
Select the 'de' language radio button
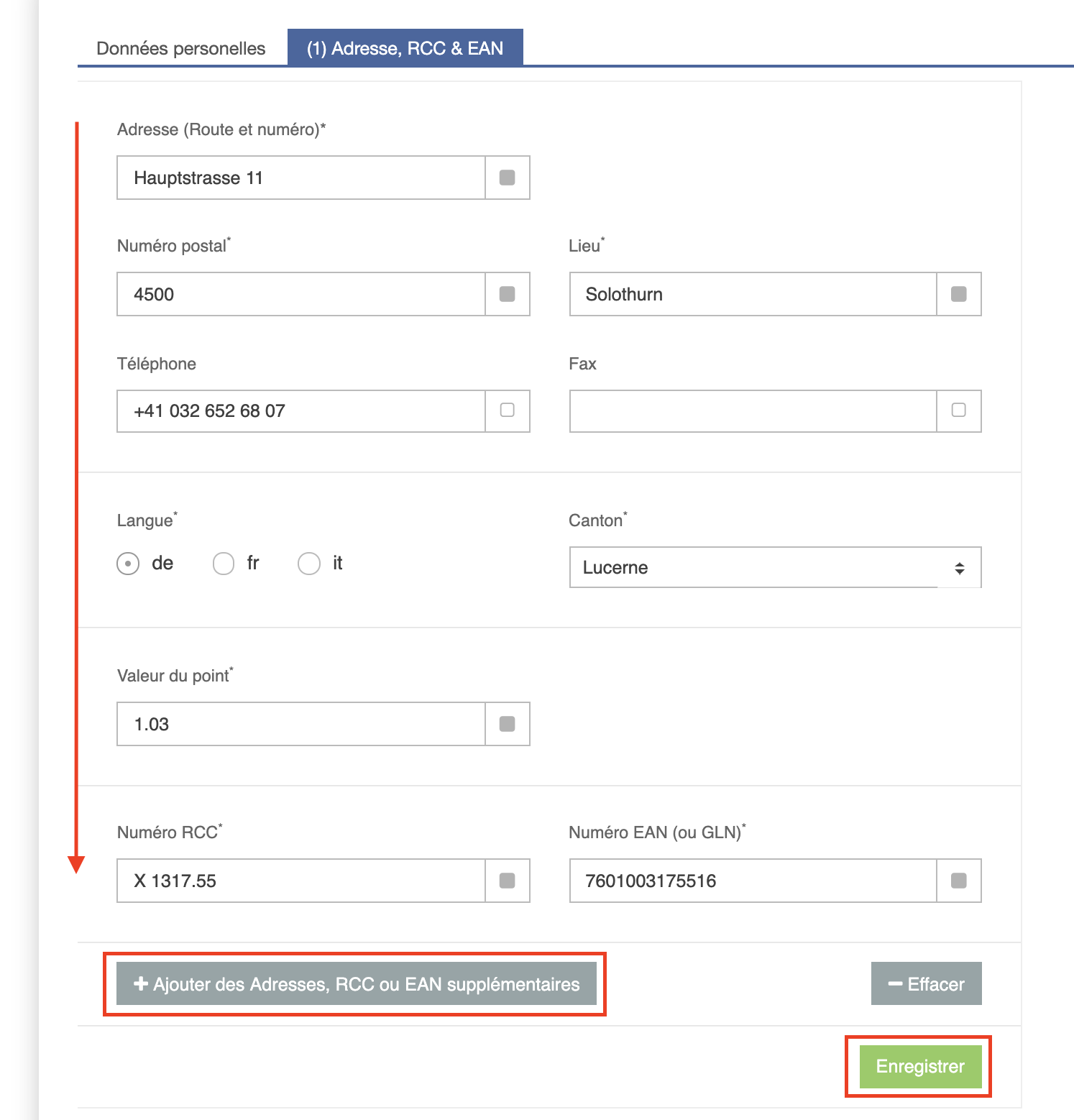point(128,564)
